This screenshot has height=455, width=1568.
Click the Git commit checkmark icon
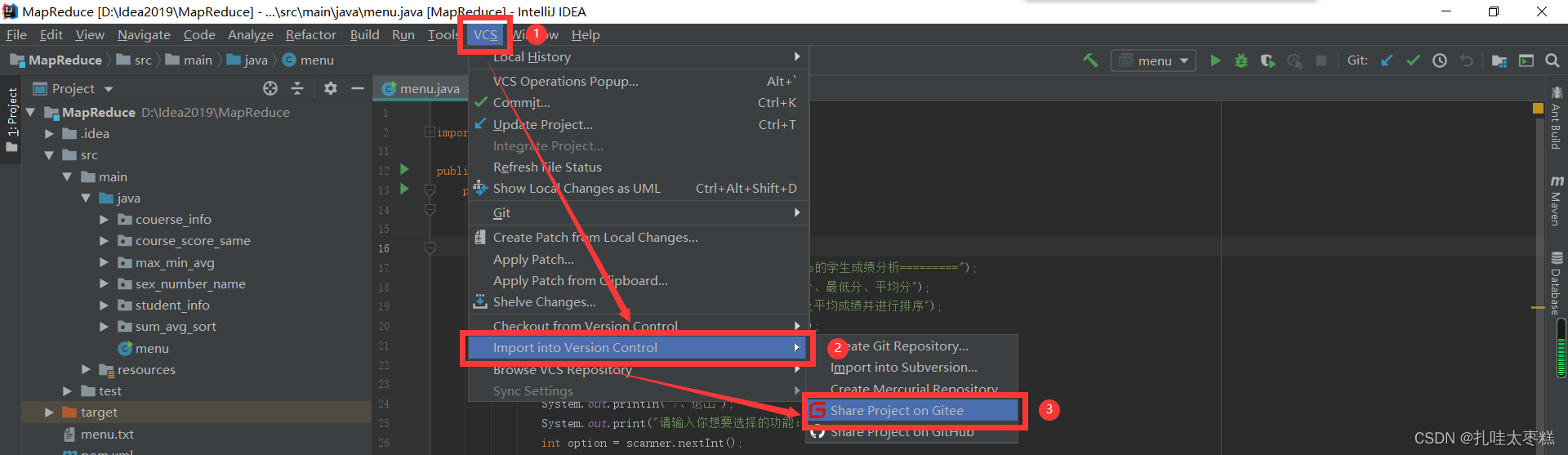pos(1413,60)
